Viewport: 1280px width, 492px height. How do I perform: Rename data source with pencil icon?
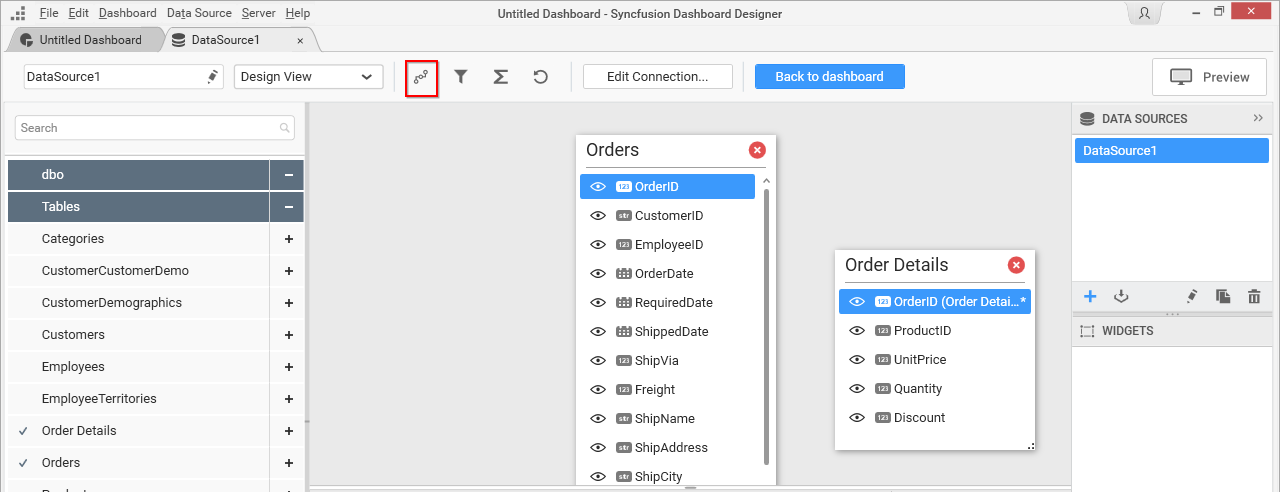pyautogui.click(x=1191, y=296)
